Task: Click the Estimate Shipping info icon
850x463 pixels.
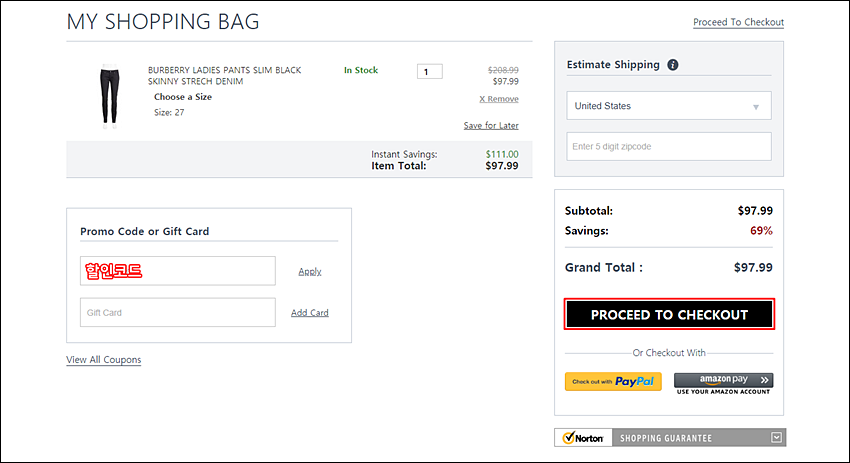Action: [673, 65]
